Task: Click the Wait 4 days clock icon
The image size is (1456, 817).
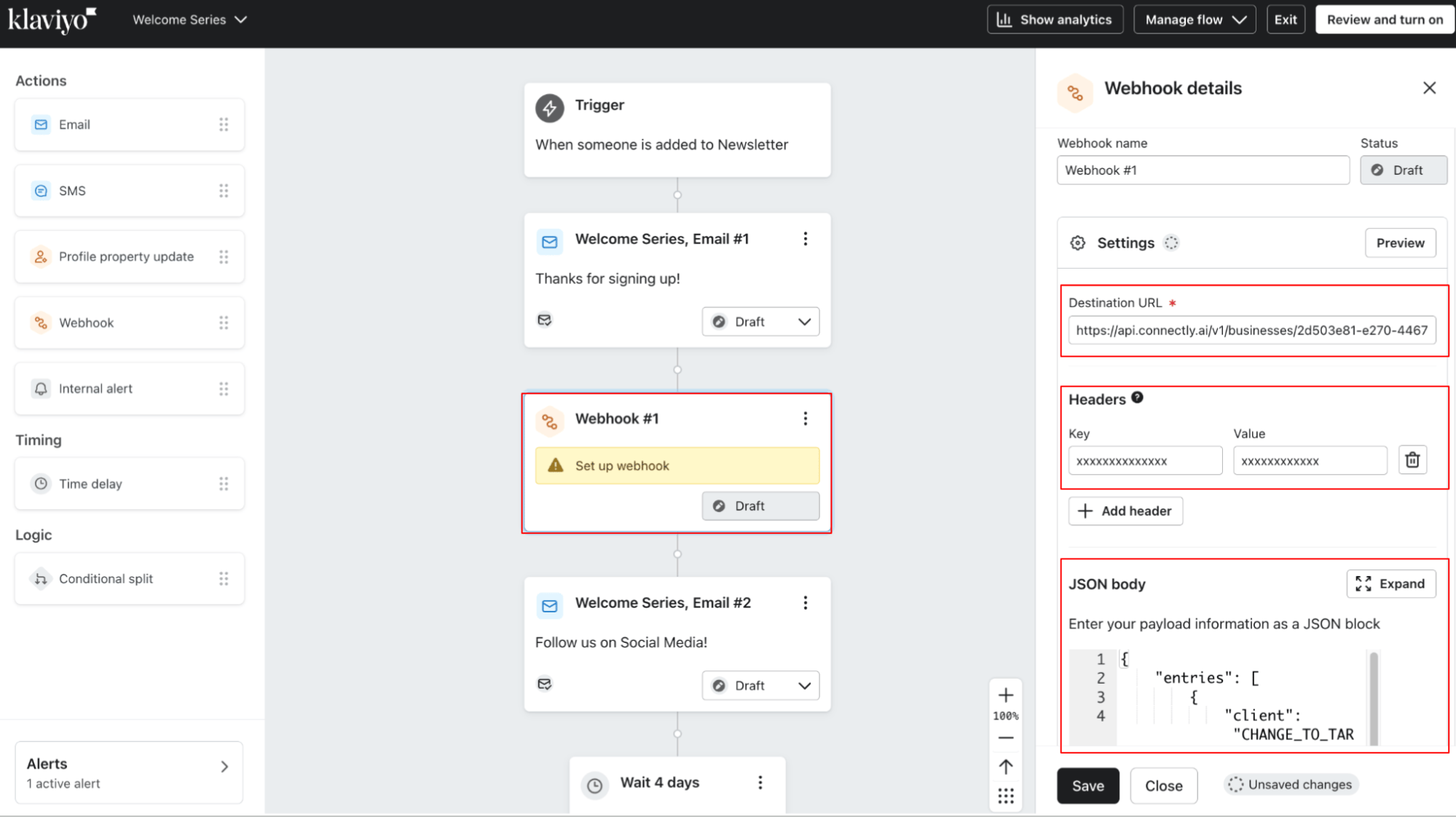Action: click(x=595, y=786)
